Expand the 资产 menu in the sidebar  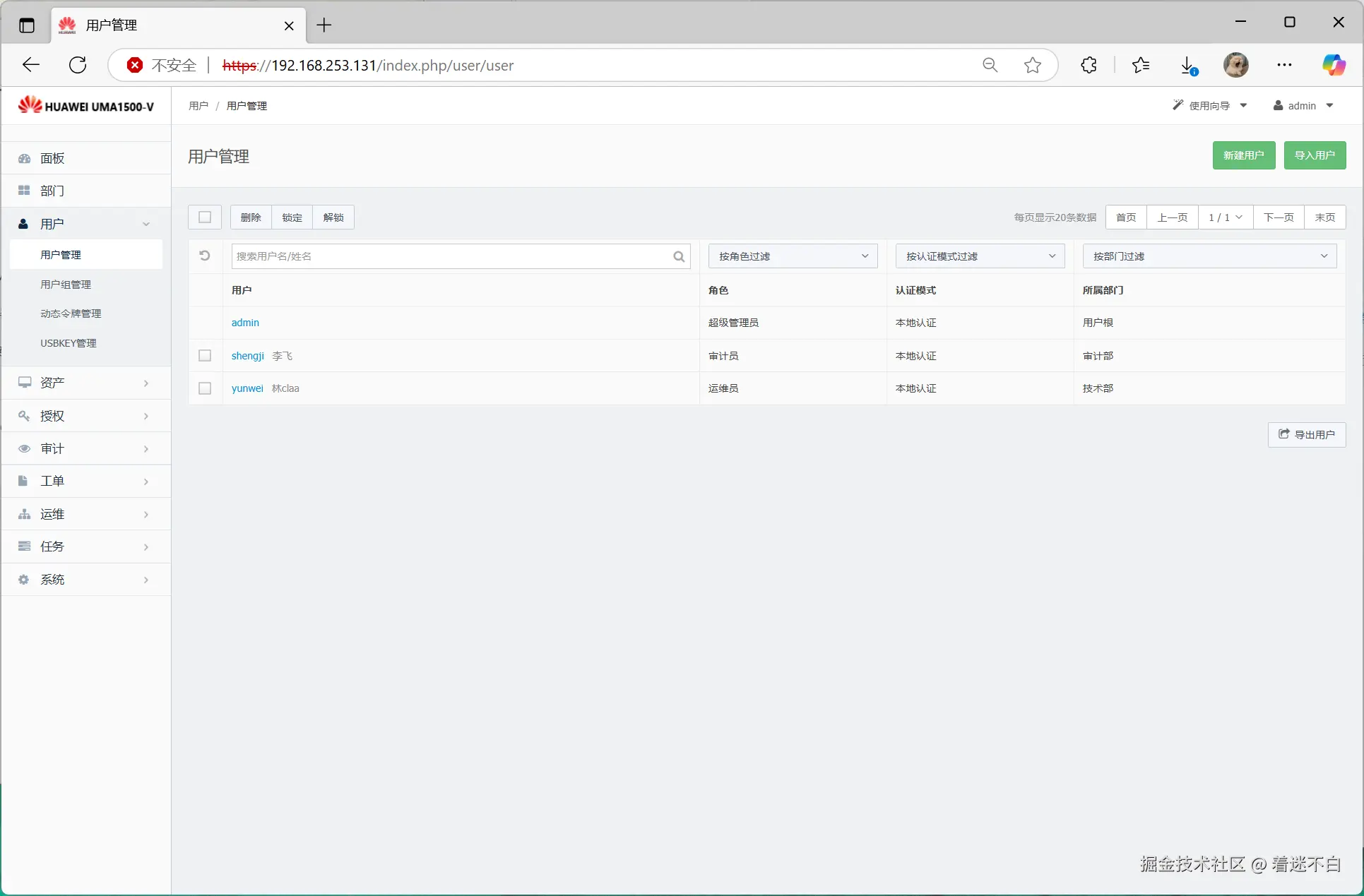(x=85, y=383)
